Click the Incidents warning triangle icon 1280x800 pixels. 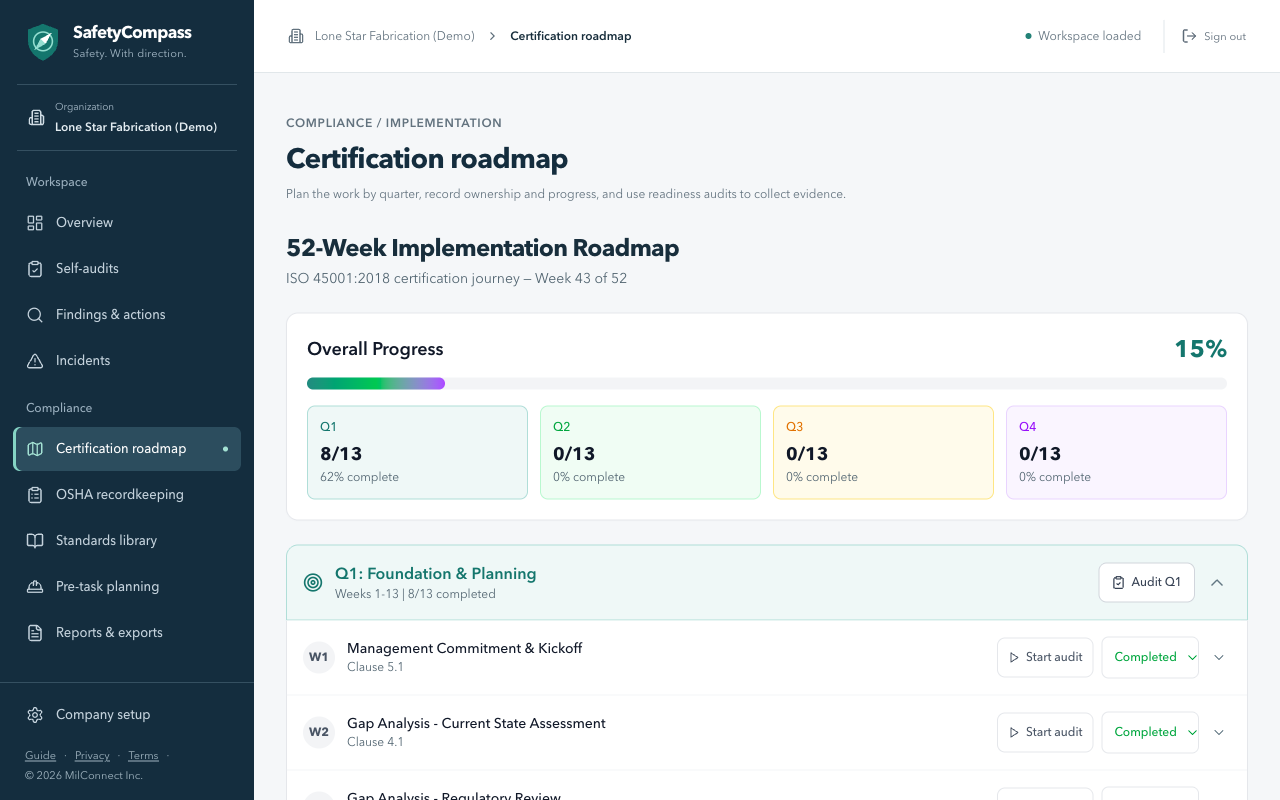tap(35, 361)
